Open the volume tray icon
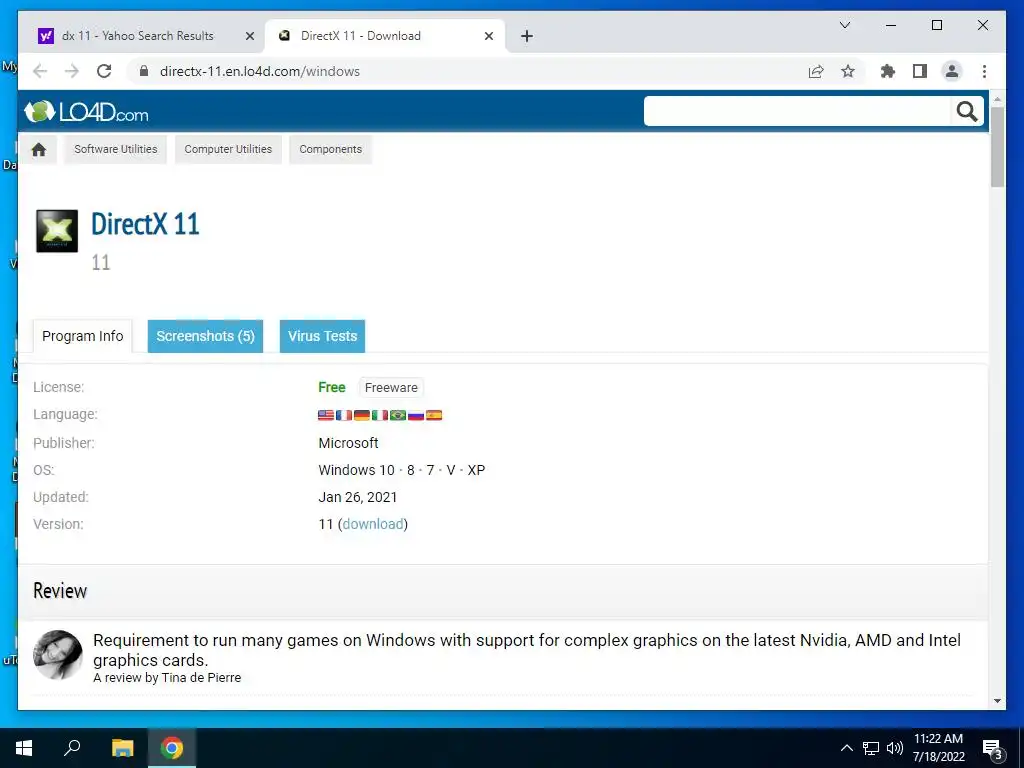 tap(895, 748)
